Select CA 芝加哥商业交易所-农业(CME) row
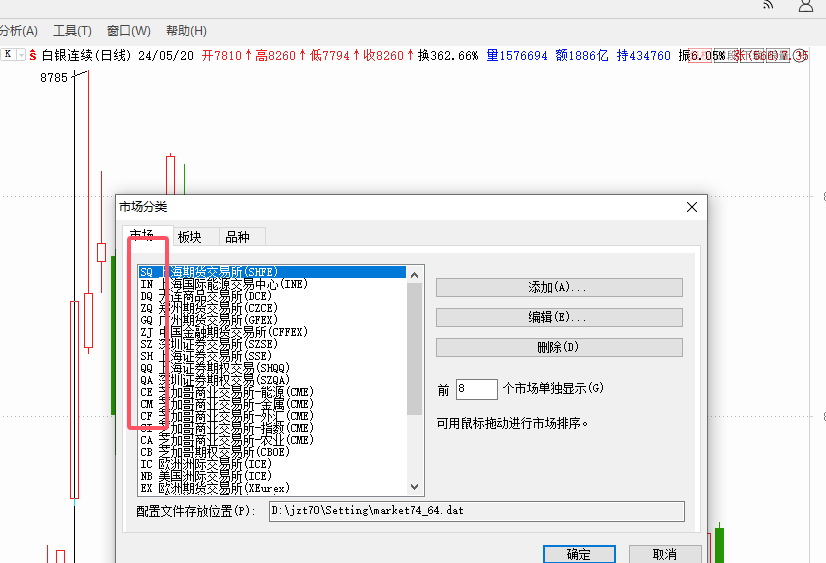The image size is (826, 563). pyautogui.click(x=272, y=440)
